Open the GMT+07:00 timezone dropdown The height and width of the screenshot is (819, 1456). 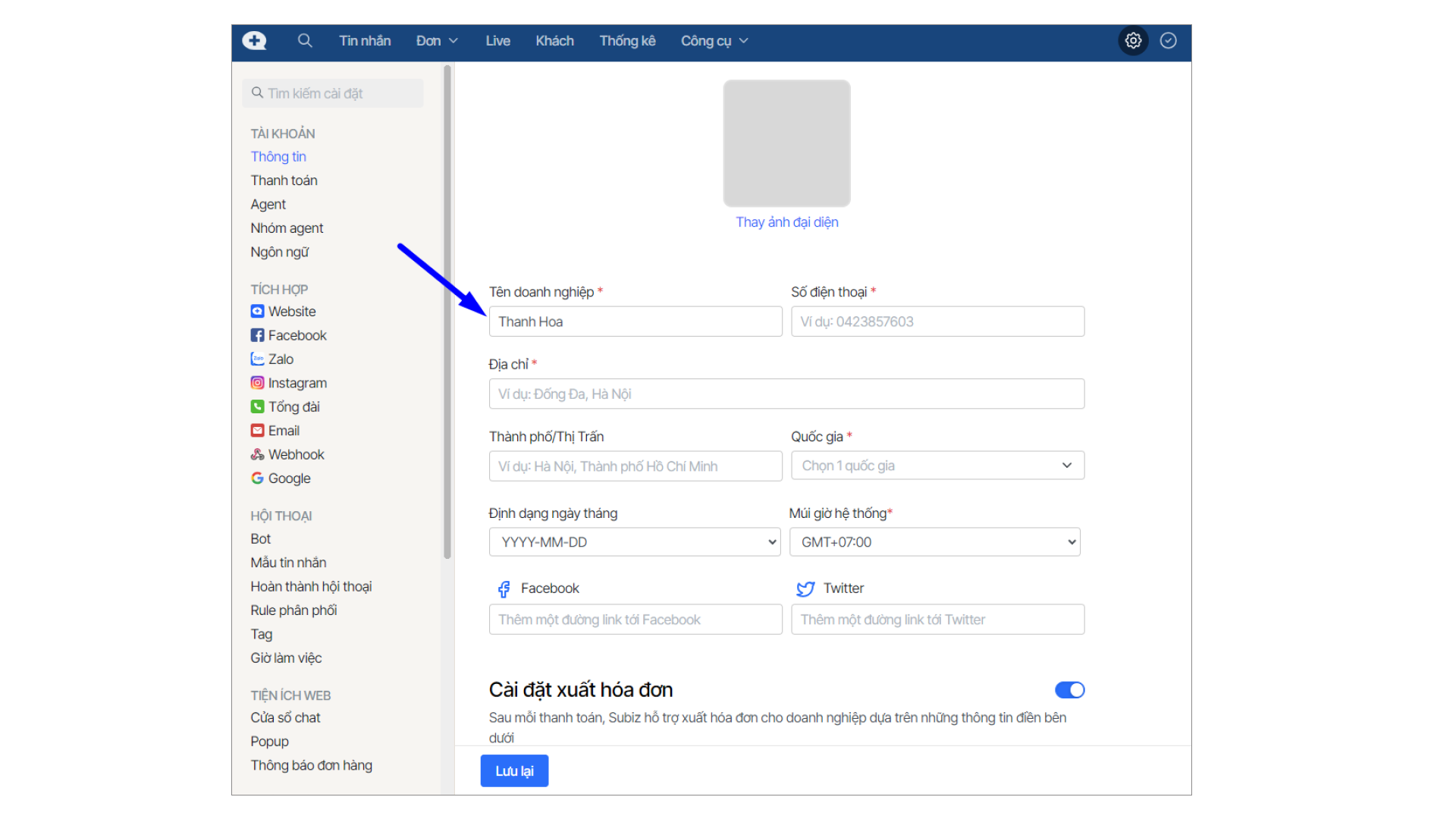tap(934, 542)
